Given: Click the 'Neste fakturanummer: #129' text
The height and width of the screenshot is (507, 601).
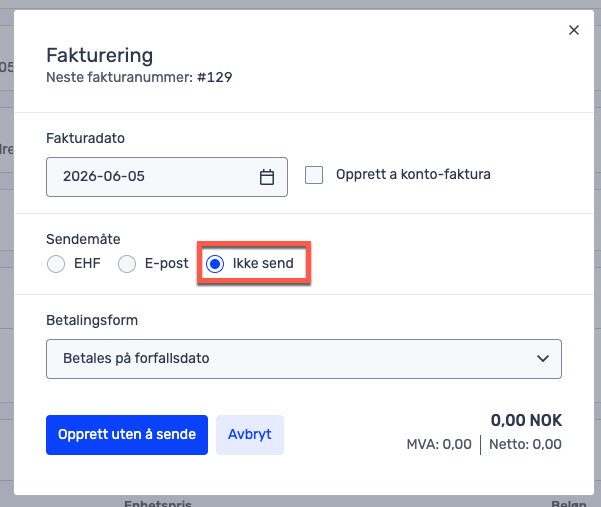Looking at the screenshot, I should (139, 77).
